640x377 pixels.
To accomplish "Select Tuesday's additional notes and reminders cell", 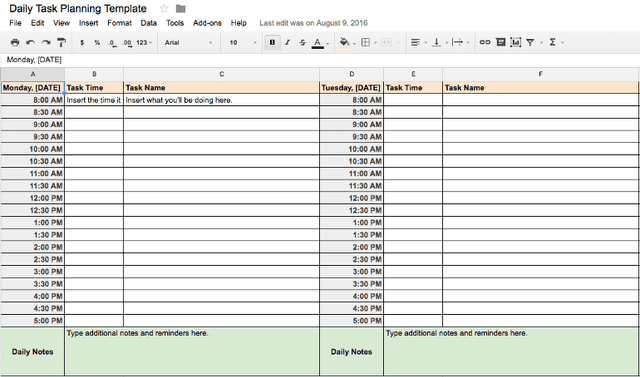I will (511, 352).
